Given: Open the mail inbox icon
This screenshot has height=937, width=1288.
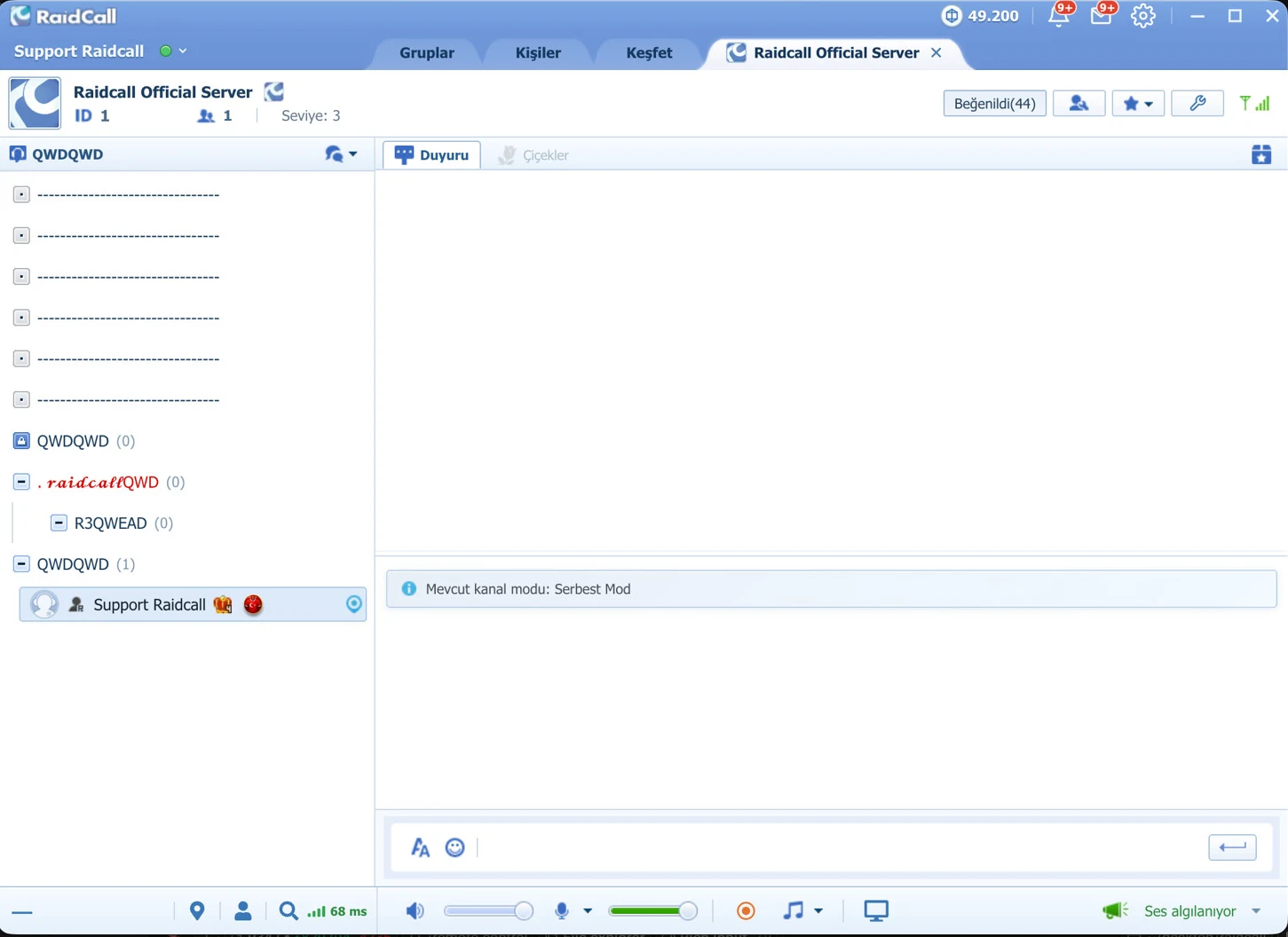Looking at the screenshot, I should pyautogui.click(x=1102, y=15).
